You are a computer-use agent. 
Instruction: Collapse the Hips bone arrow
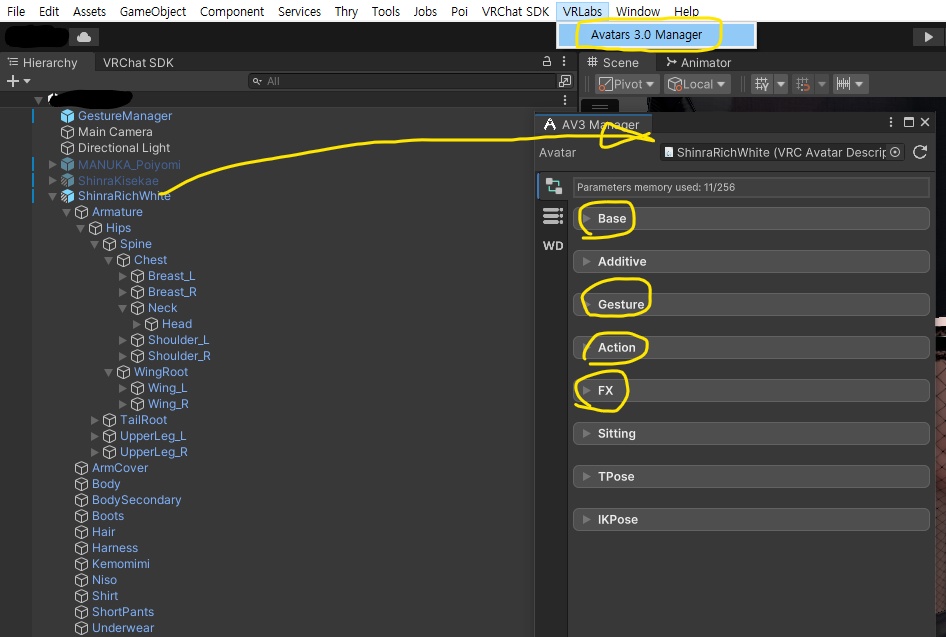(80, 228)
